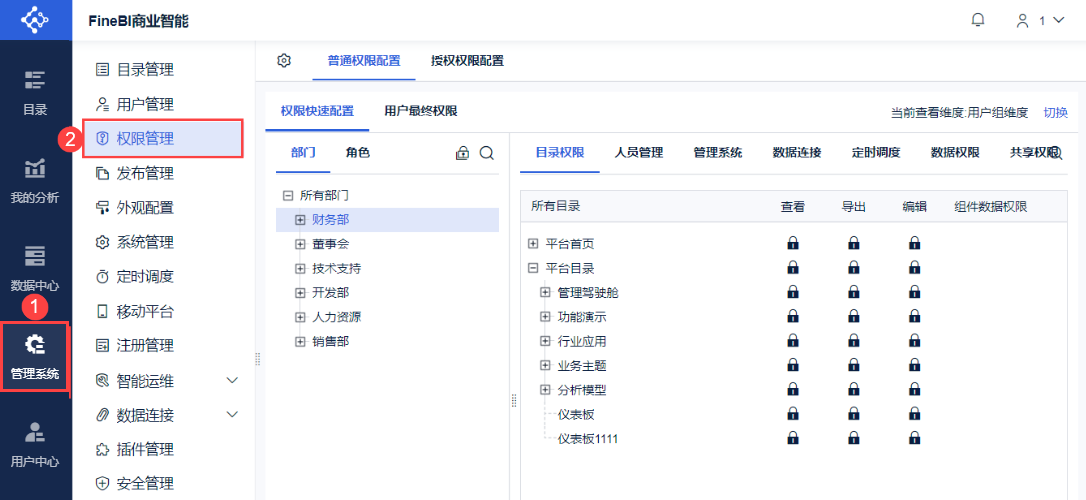
Task: Click the gear icon beside 普通权限配置
Action: click(284, 61)
